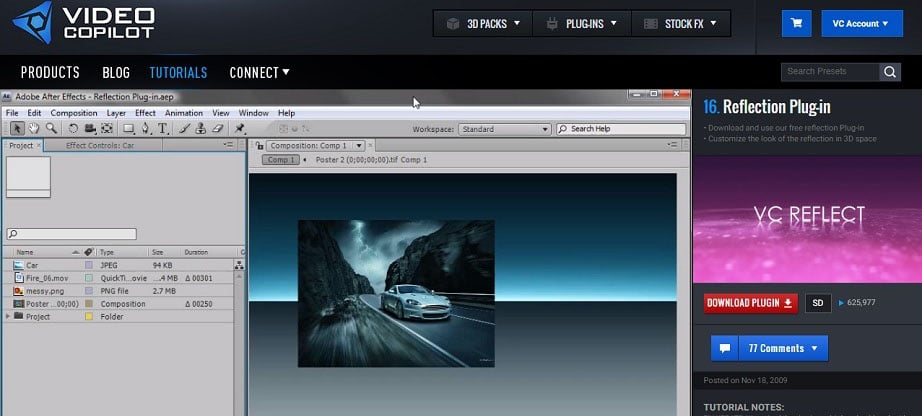922x416 pixels.
Task: Select the Pan Behind tool
Action: [106, 128]
